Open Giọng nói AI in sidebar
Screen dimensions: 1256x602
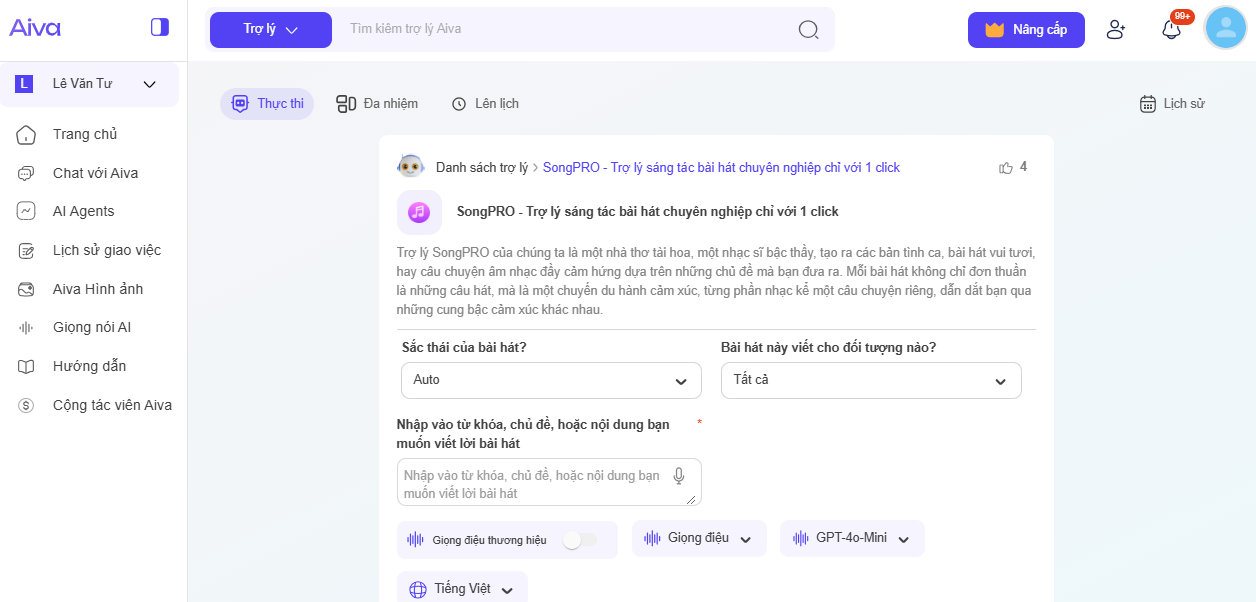tap(92, 327)
